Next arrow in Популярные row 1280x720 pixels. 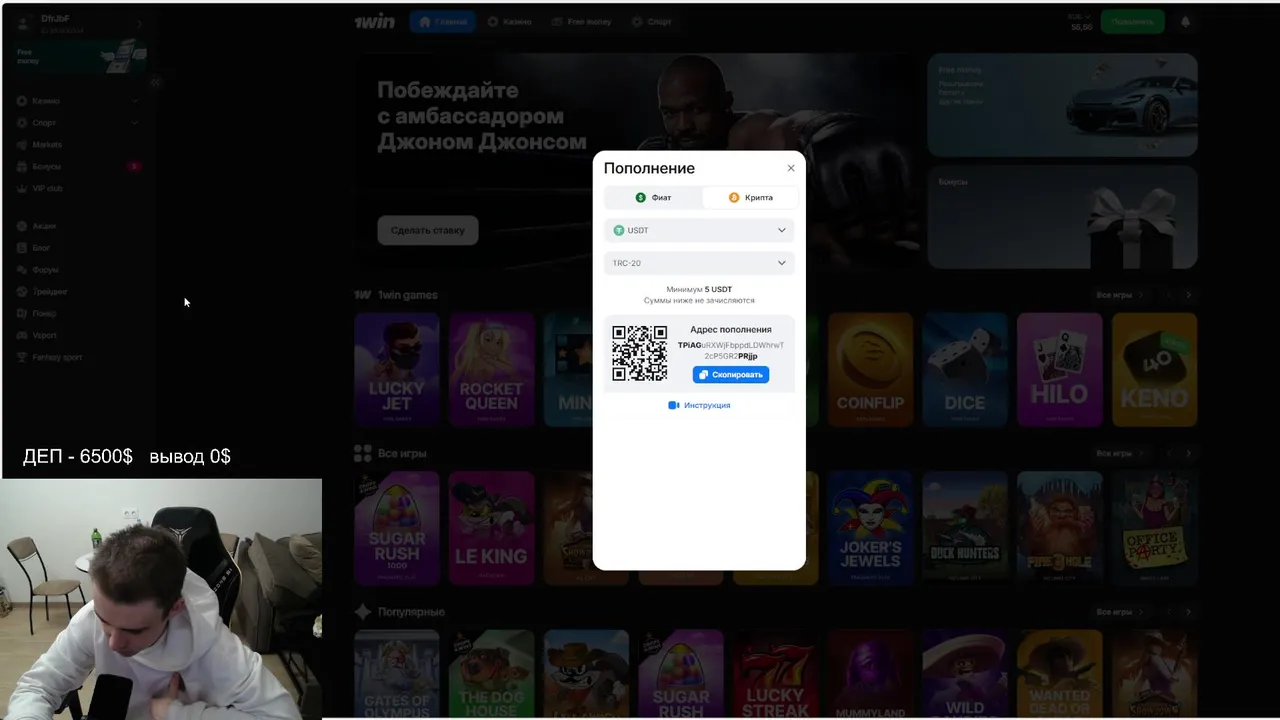pyautogui.click(x=1188, y=611)
